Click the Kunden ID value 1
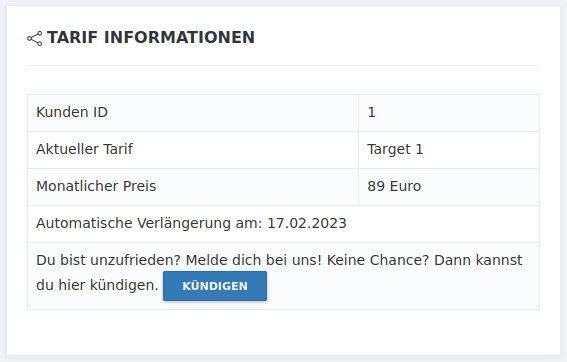 [371, 112]
